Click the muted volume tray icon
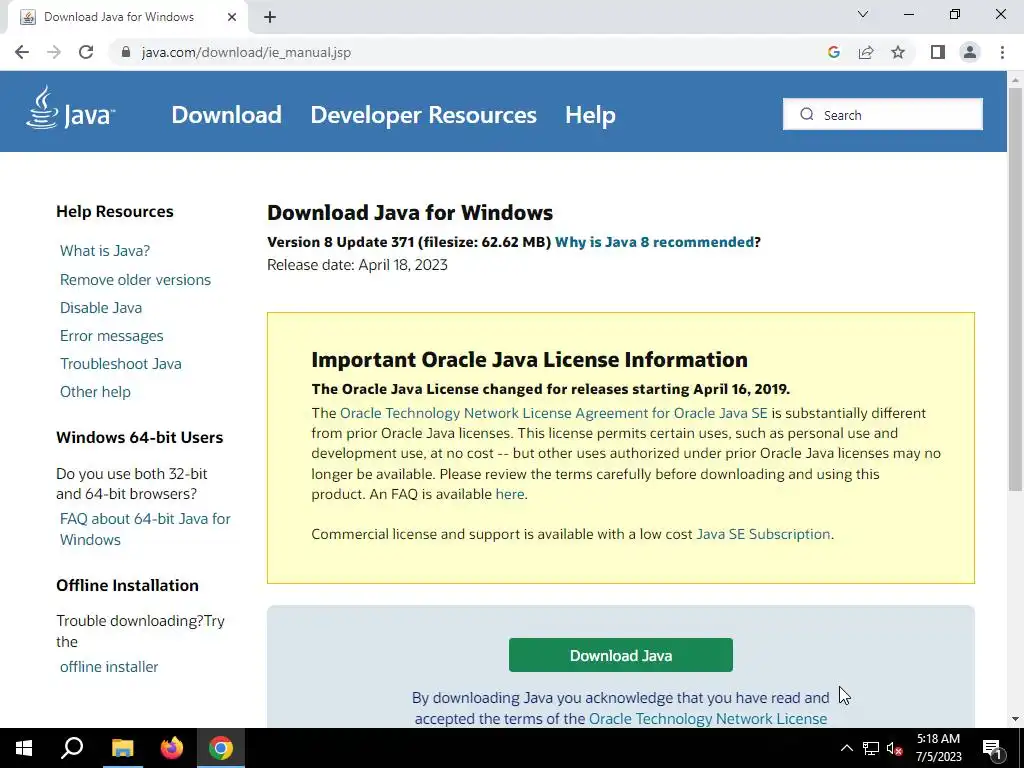The width and height of the screenshot is (1024, 768). 895,748
